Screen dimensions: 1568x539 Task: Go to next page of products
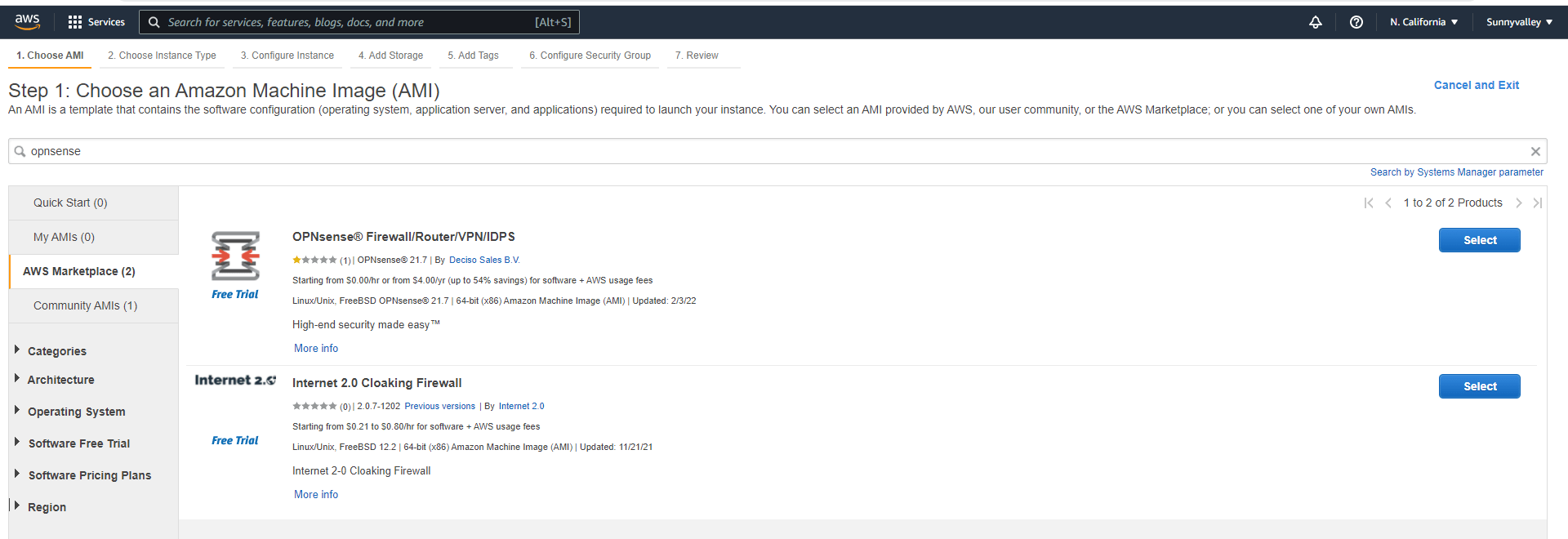tap(1519, 203)
